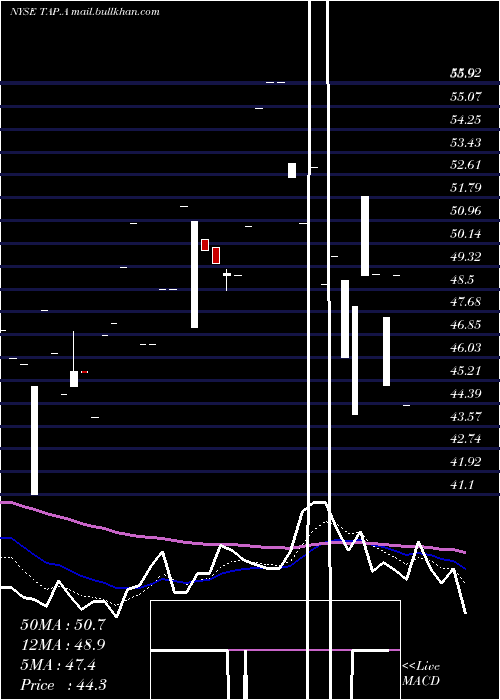Image resolution: width=500 pixels, height=700 pixels.
Task: Click the white candle topping at 51.79
Action: [365, 236]
